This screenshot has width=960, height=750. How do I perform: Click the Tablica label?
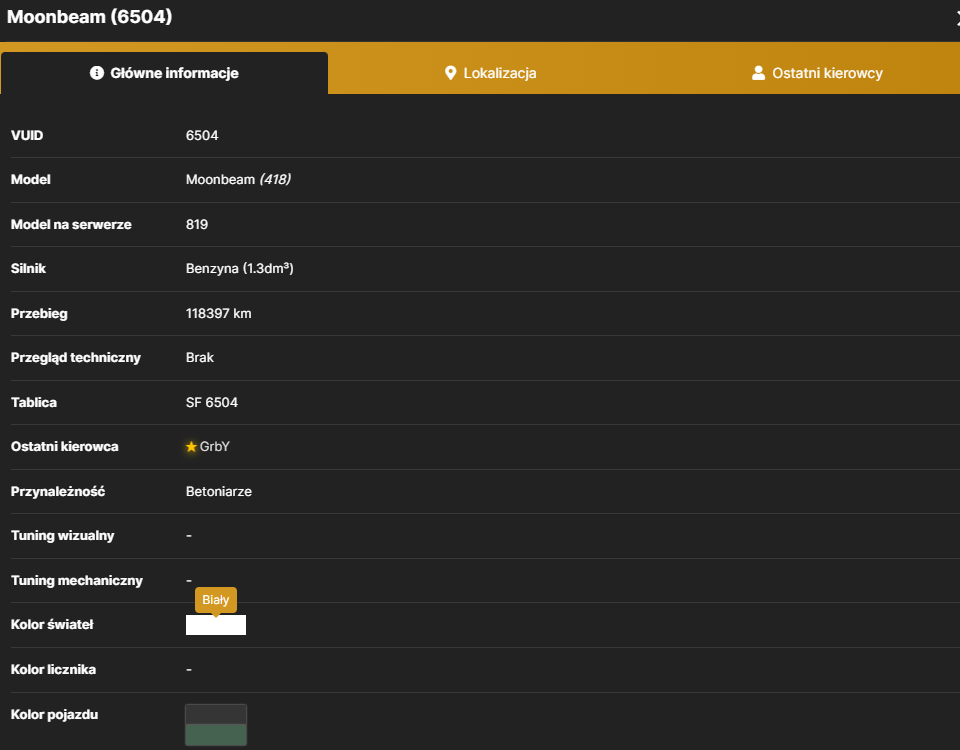click(34, 402)
